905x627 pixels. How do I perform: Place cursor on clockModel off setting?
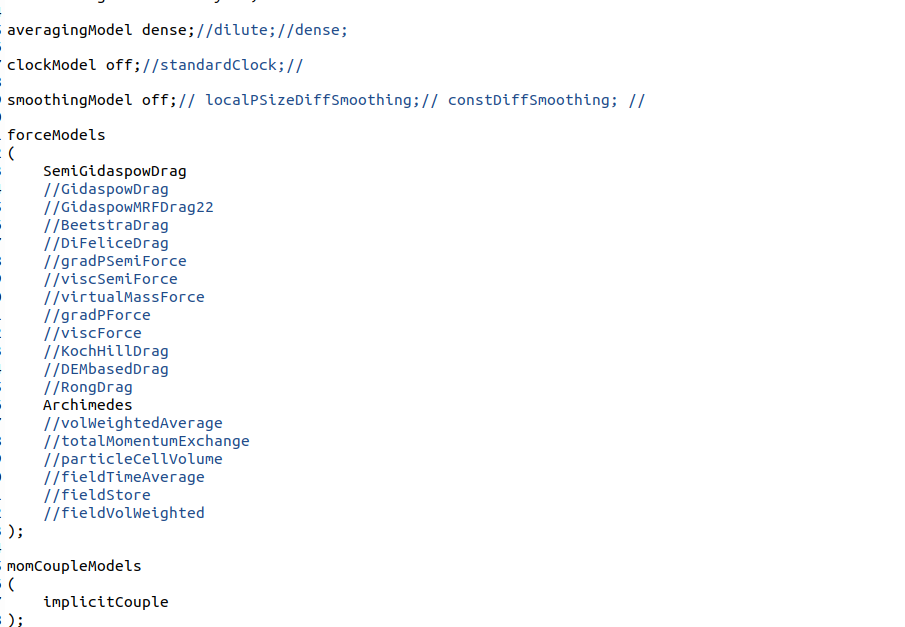73,65
